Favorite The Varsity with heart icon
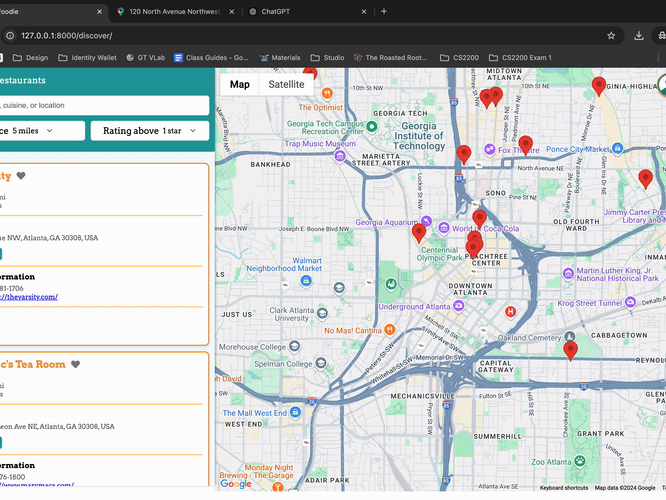 21,175
